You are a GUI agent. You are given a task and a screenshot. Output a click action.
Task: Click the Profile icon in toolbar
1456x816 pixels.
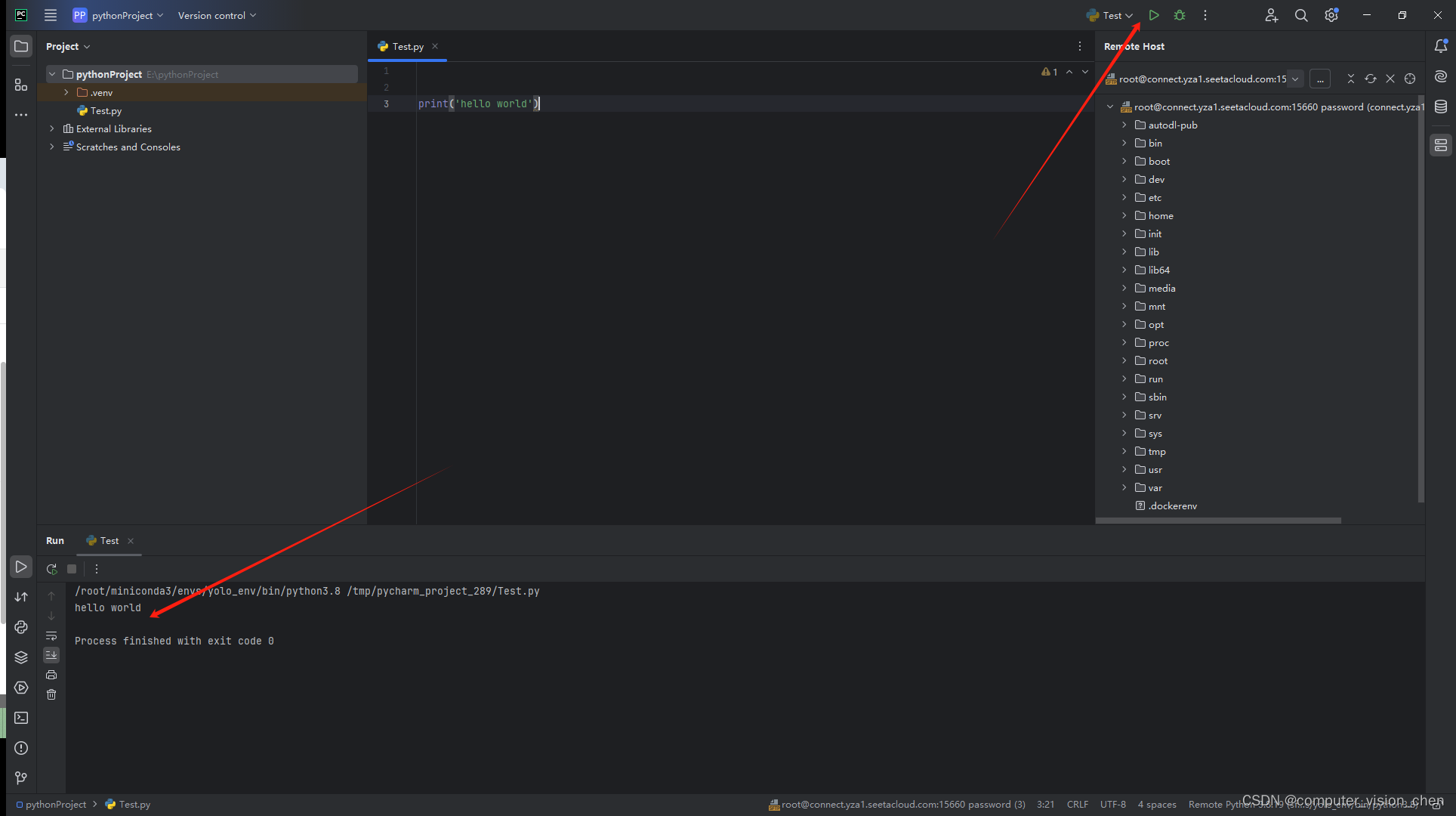pyautogui.click(x=1270, y=15)
